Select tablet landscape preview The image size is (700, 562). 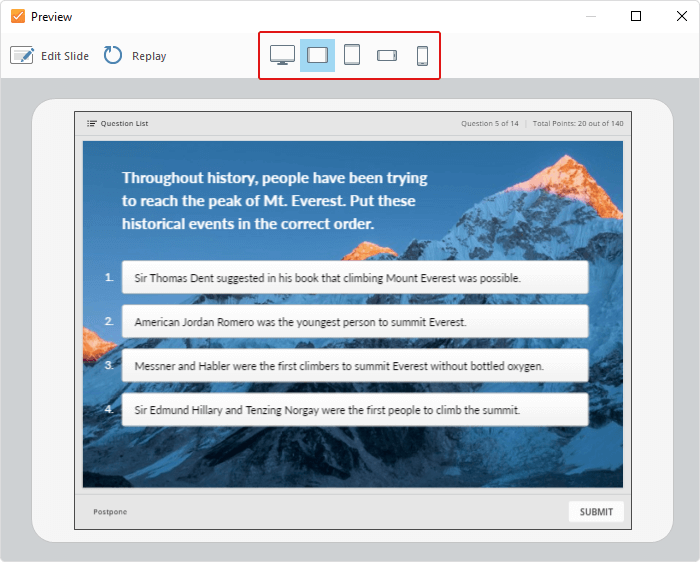317,55
